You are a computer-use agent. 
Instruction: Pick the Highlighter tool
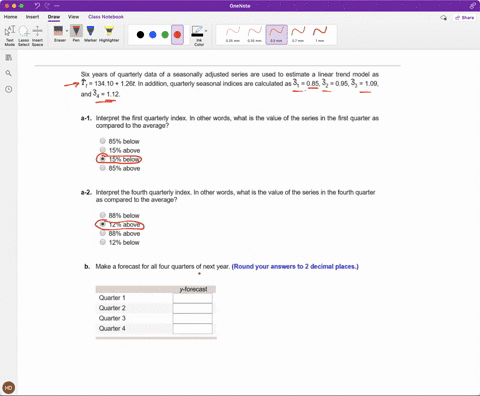click(109, 34)
